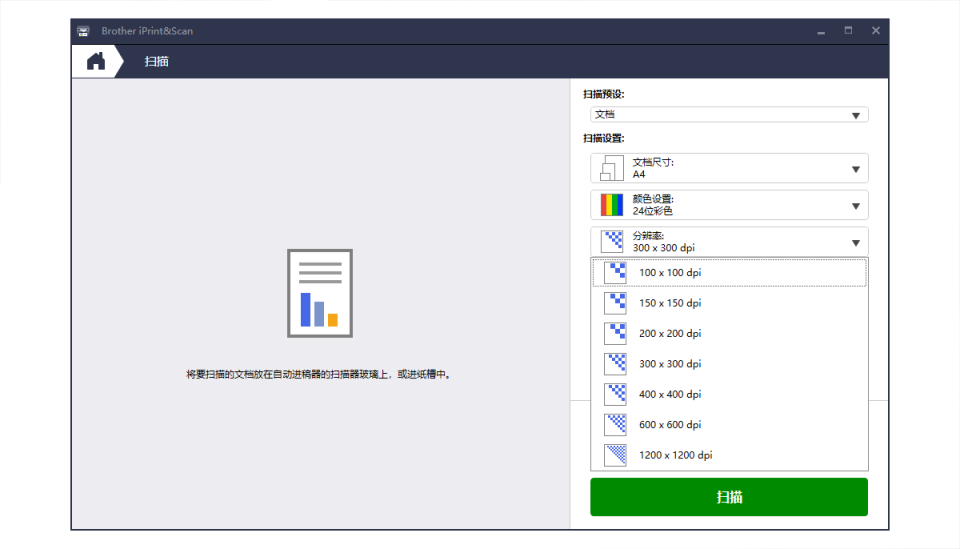Click the icon beside 200 x 200 dpi
The image size is (960, 549).
(x=615, y=334)
